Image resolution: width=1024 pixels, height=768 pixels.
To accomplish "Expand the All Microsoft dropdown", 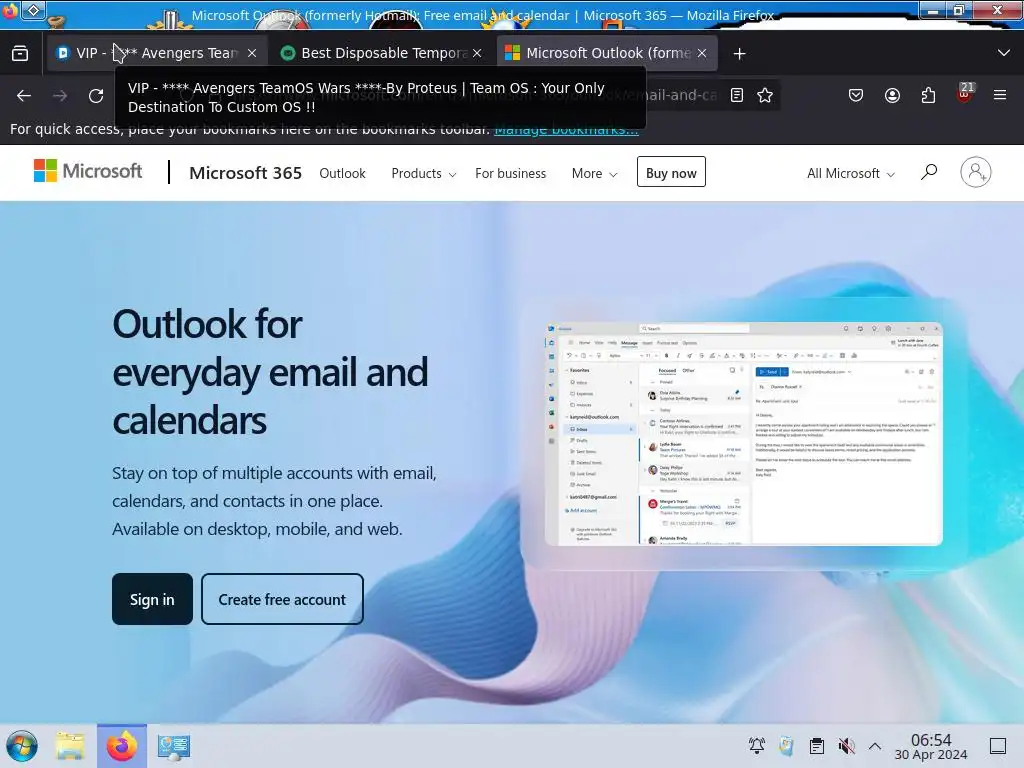I will (850, 173).
